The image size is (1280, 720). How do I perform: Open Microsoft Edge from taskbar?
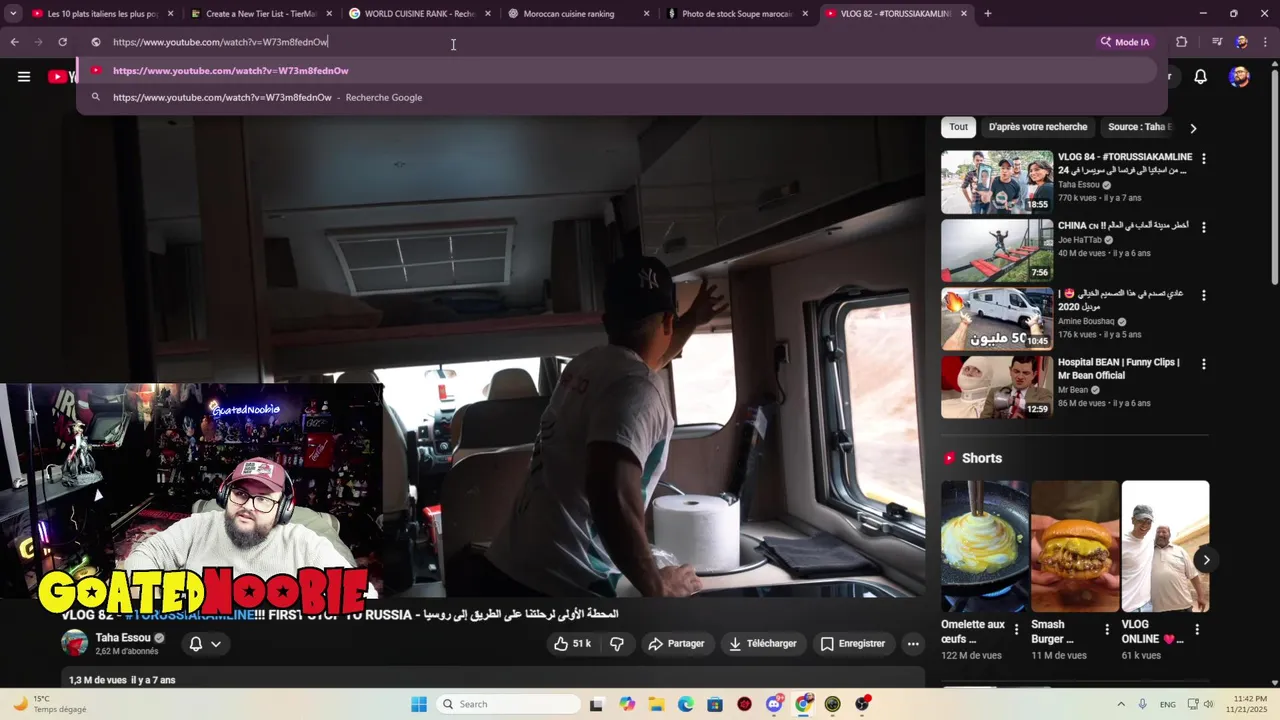click(686, 704)
